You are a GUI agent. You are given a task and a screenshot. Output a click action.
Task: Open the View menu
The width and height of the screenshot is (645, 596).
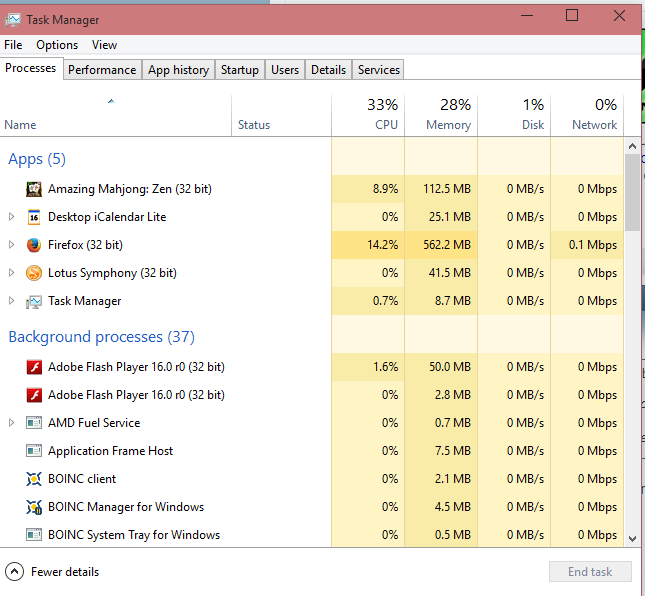(x=104, y=45)
